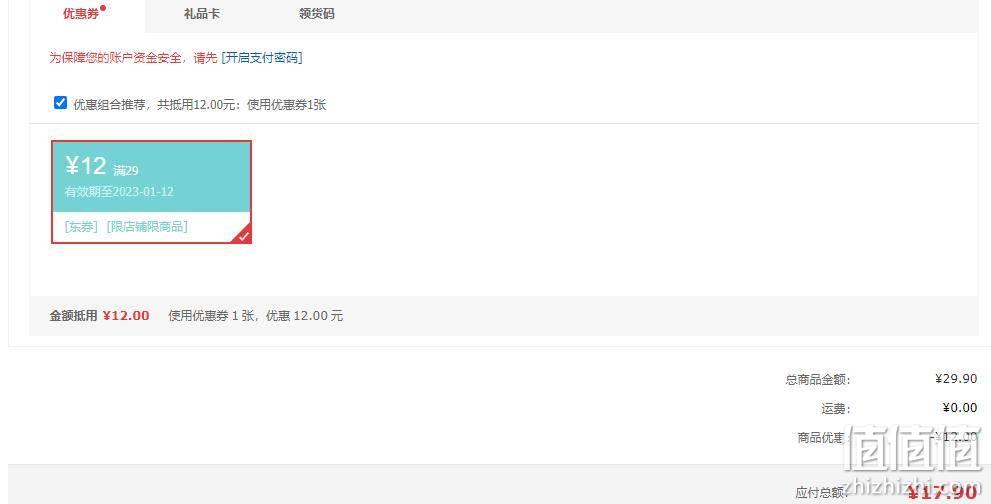Viewport: 991px width, 504px height.
Task: Switch to the 礼品卡 tab
Action: [x=202, y=14]
